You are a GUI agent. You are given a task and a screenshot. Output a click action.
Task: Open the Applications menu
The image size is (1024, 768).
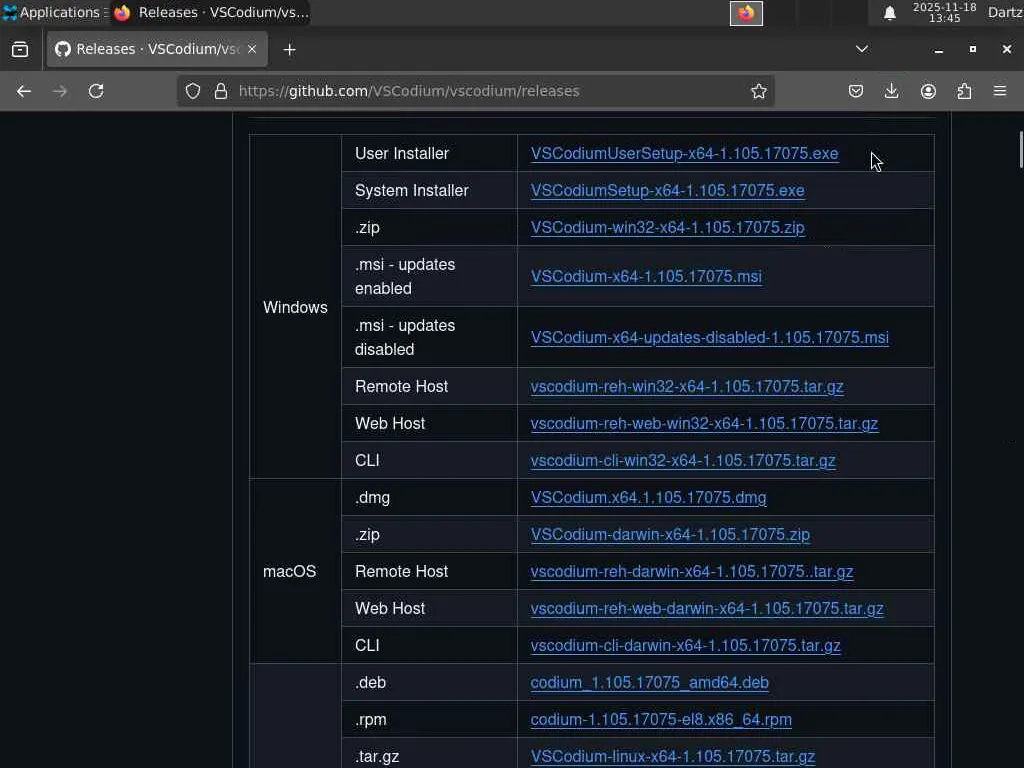[54, 12]
